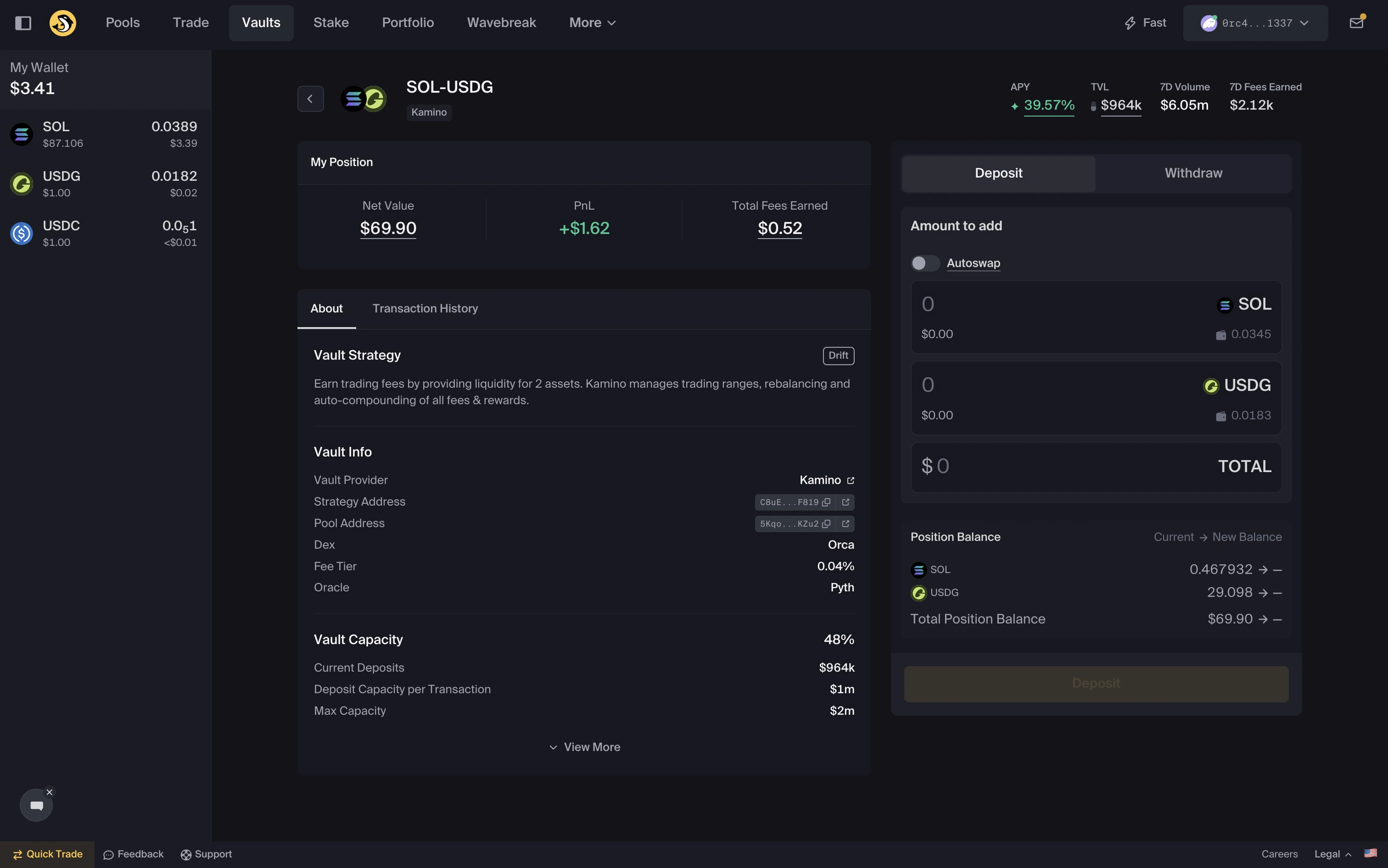This screenshot has height=868, width=1388.
Task: Click the PnL +$1.62 value
Action: [584, 228]
